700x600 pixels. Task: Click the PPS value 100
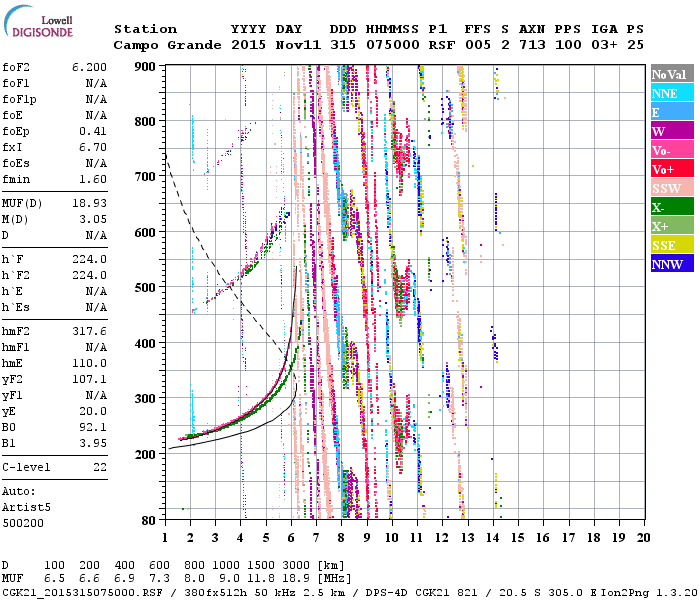point(568,45)
